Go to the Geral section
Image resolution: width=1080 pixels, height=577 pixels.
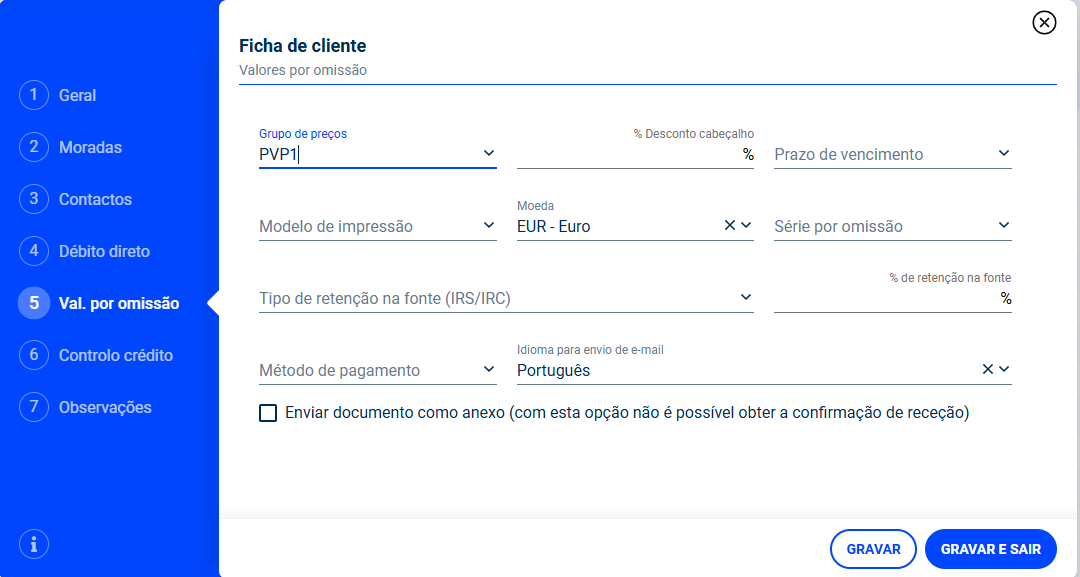point(77,96)
